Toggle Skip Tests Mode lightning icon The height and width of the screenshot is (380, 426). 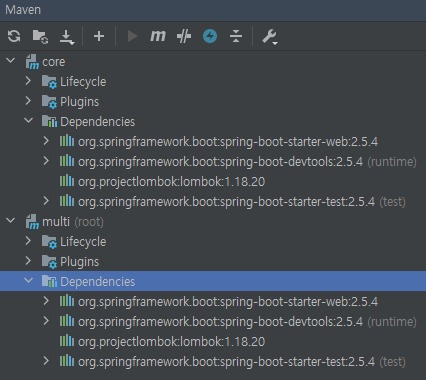[x=210, y=36]
